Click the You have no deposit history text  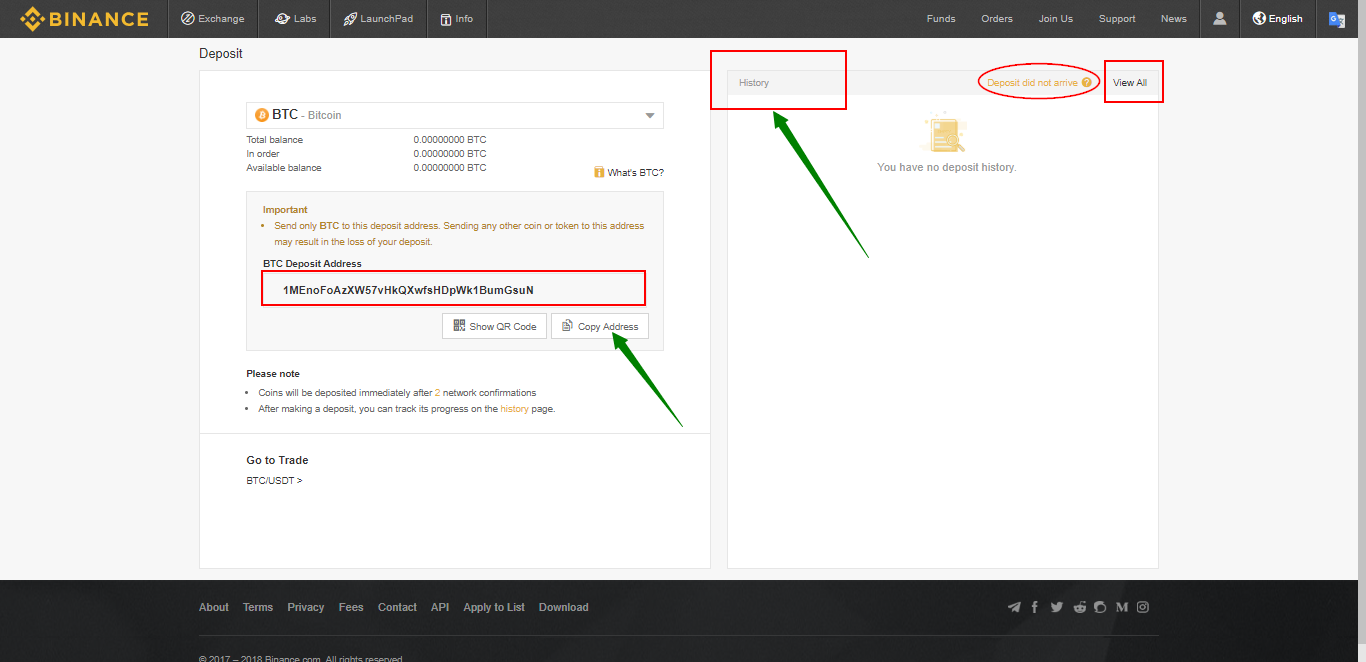pyautogui.click(x=946, y=167)
